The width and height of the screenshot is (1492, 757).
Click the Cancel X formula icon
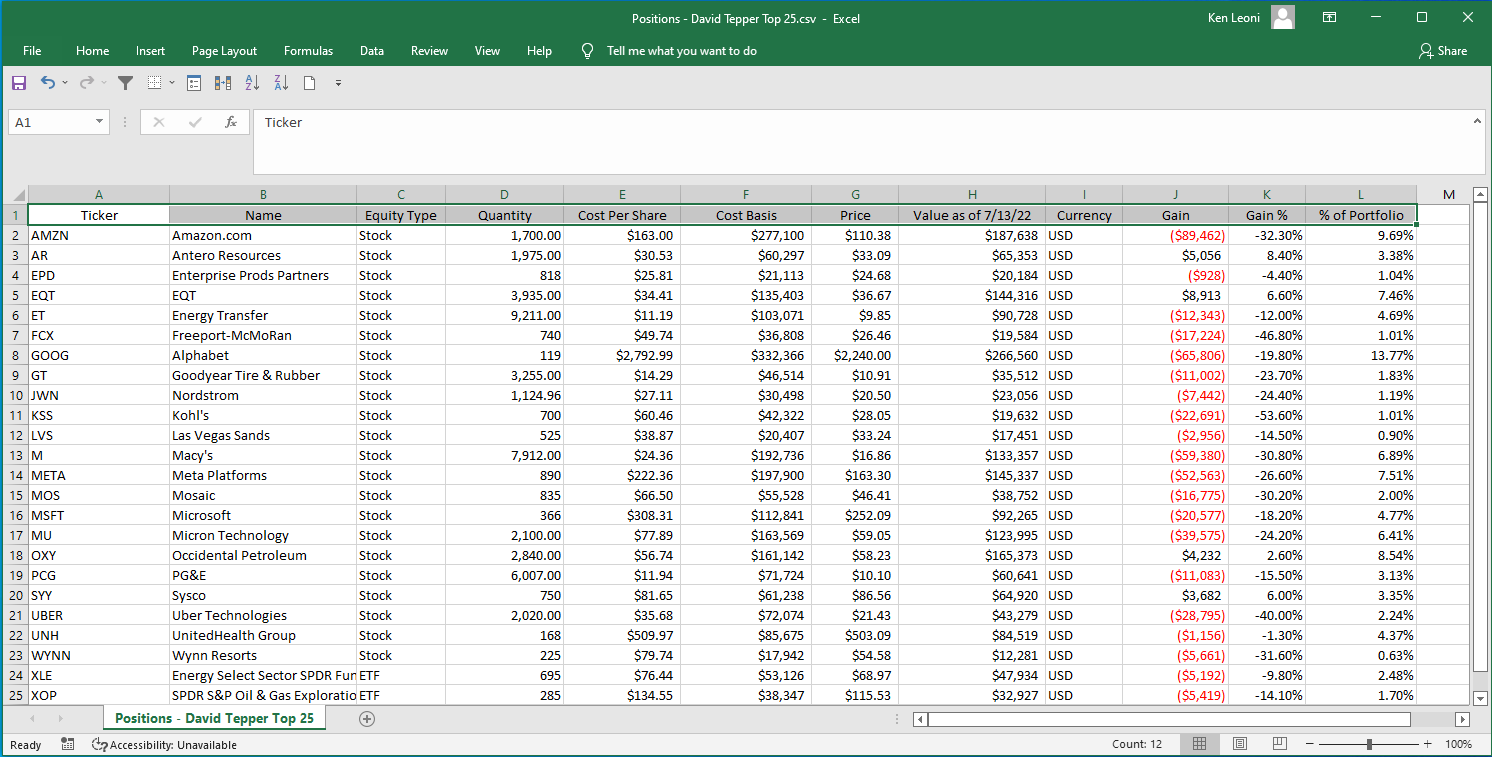(x=158, y=122)
